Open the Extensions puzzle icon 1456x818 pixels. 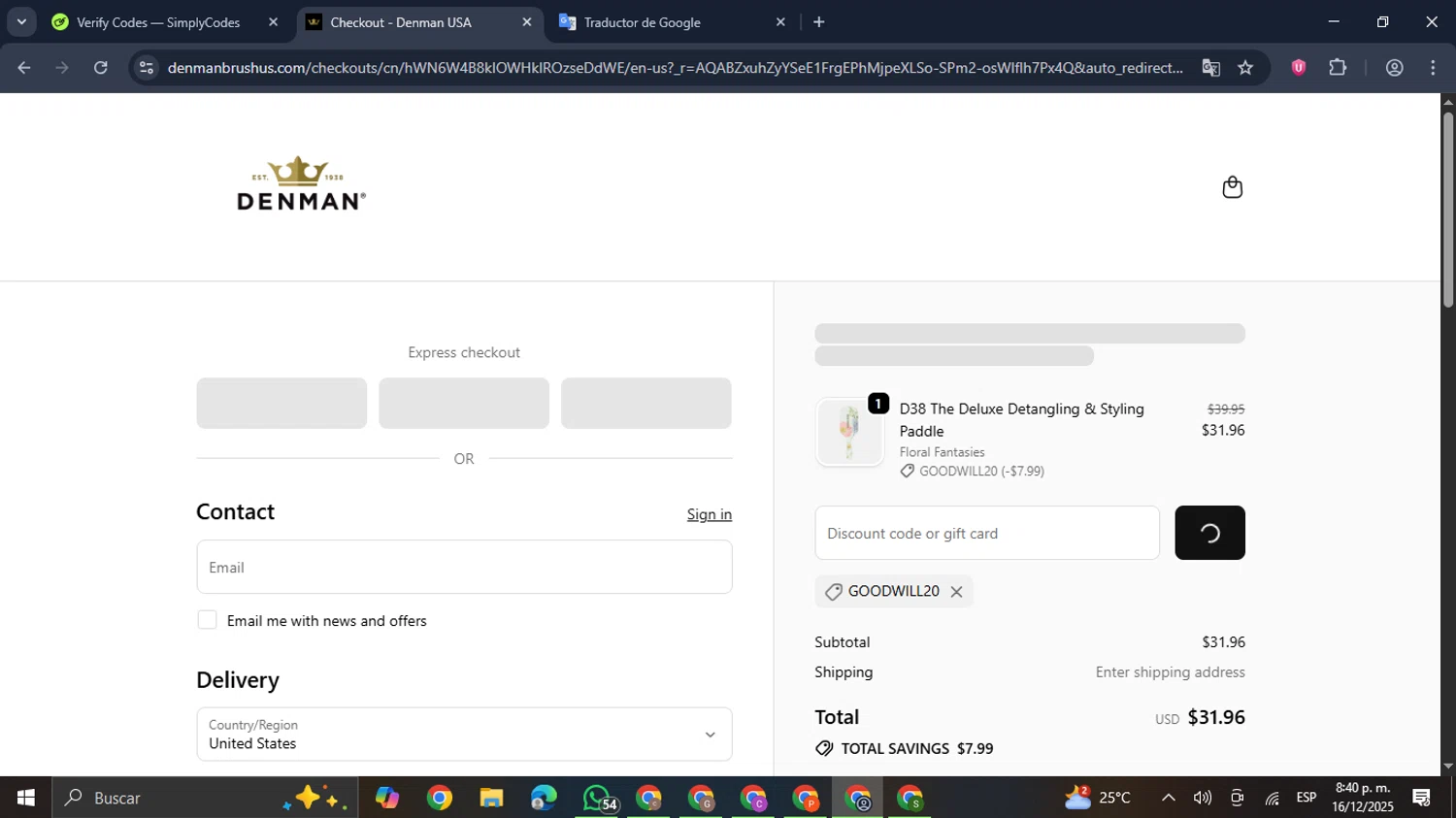pyautogui.click(x=1338, y=67)
